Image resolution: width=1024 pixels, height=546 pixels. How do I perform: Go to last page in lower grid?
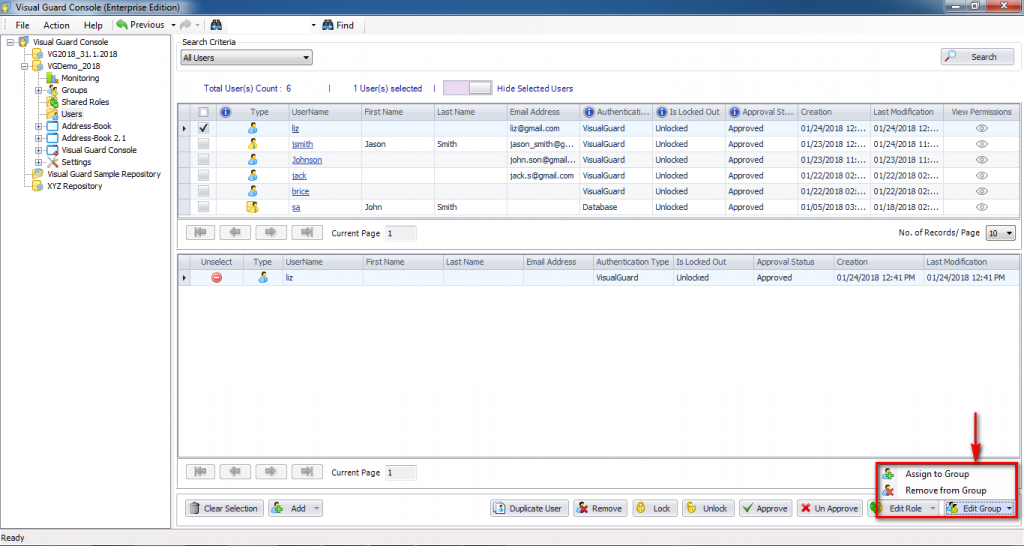pos(306,472)
